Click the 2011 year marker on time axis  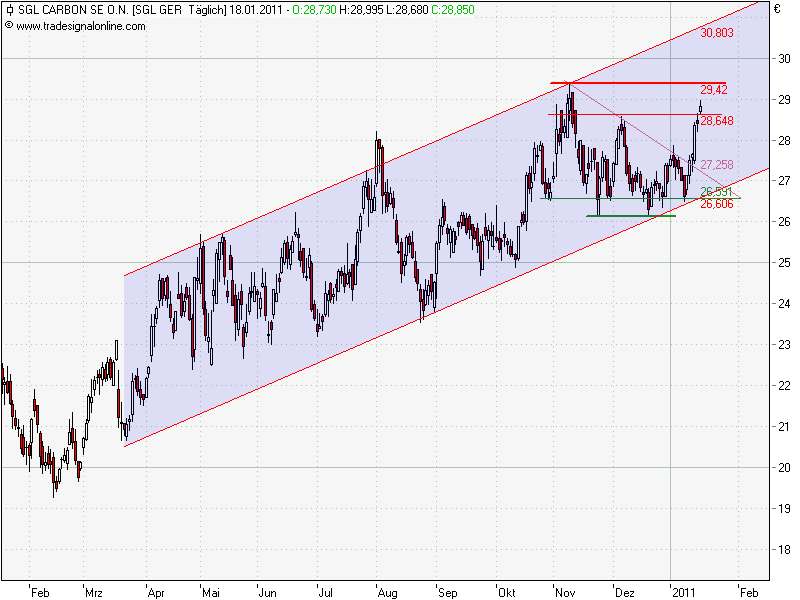[x=682, y=592]
